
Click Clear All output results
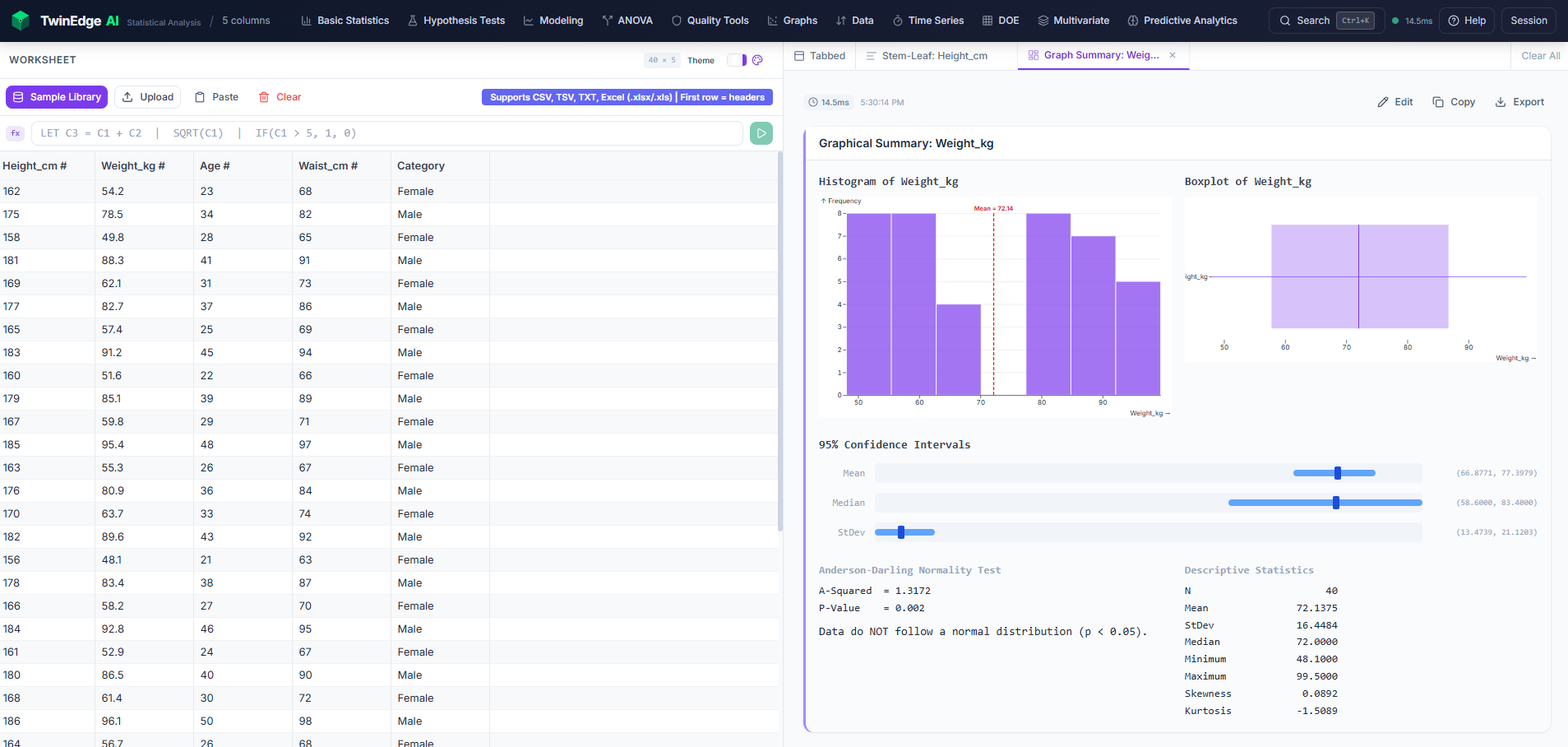click(x=1540, y=56)
